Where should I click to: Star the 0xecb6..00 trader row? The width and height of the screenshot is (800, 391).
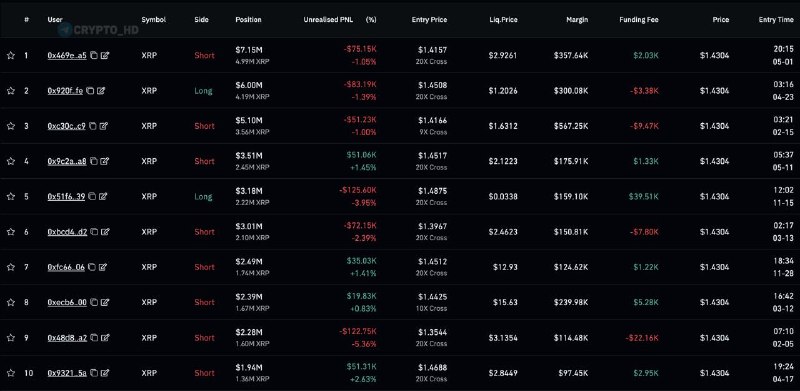[11, 302]
